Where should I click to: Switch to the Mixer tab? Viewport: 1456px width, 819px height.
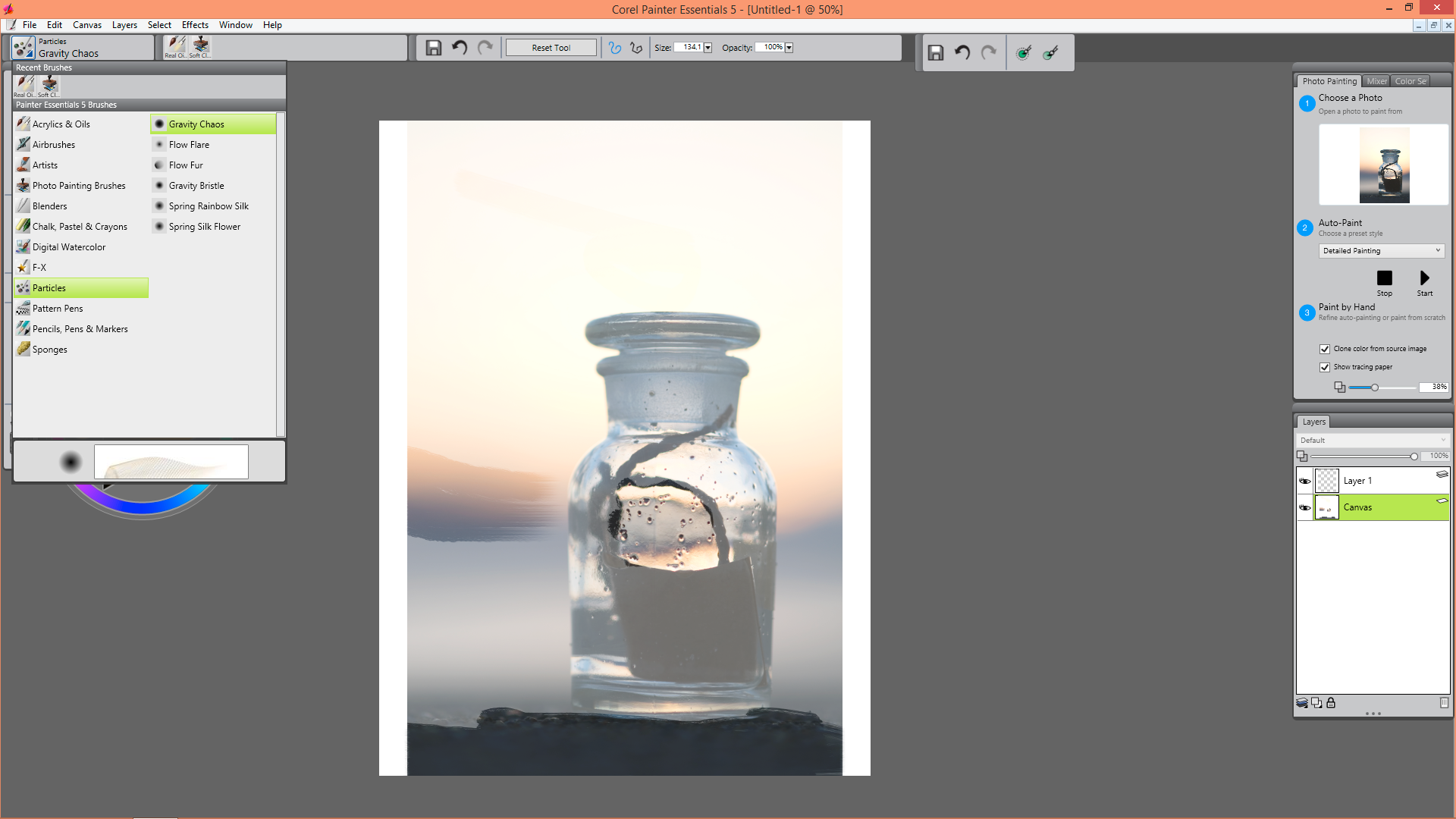pos(1376,81)
